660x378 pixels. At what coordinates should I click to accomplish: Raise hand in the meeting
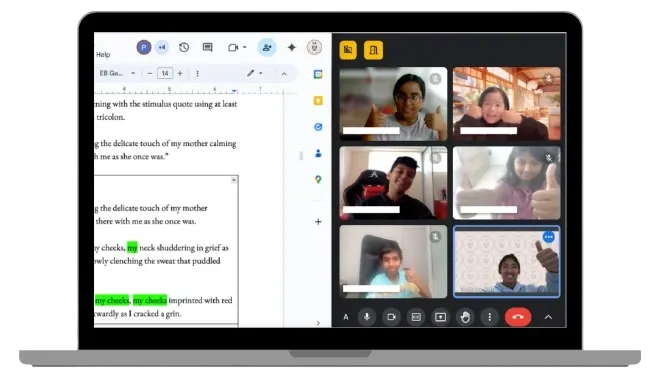point(465,317)
